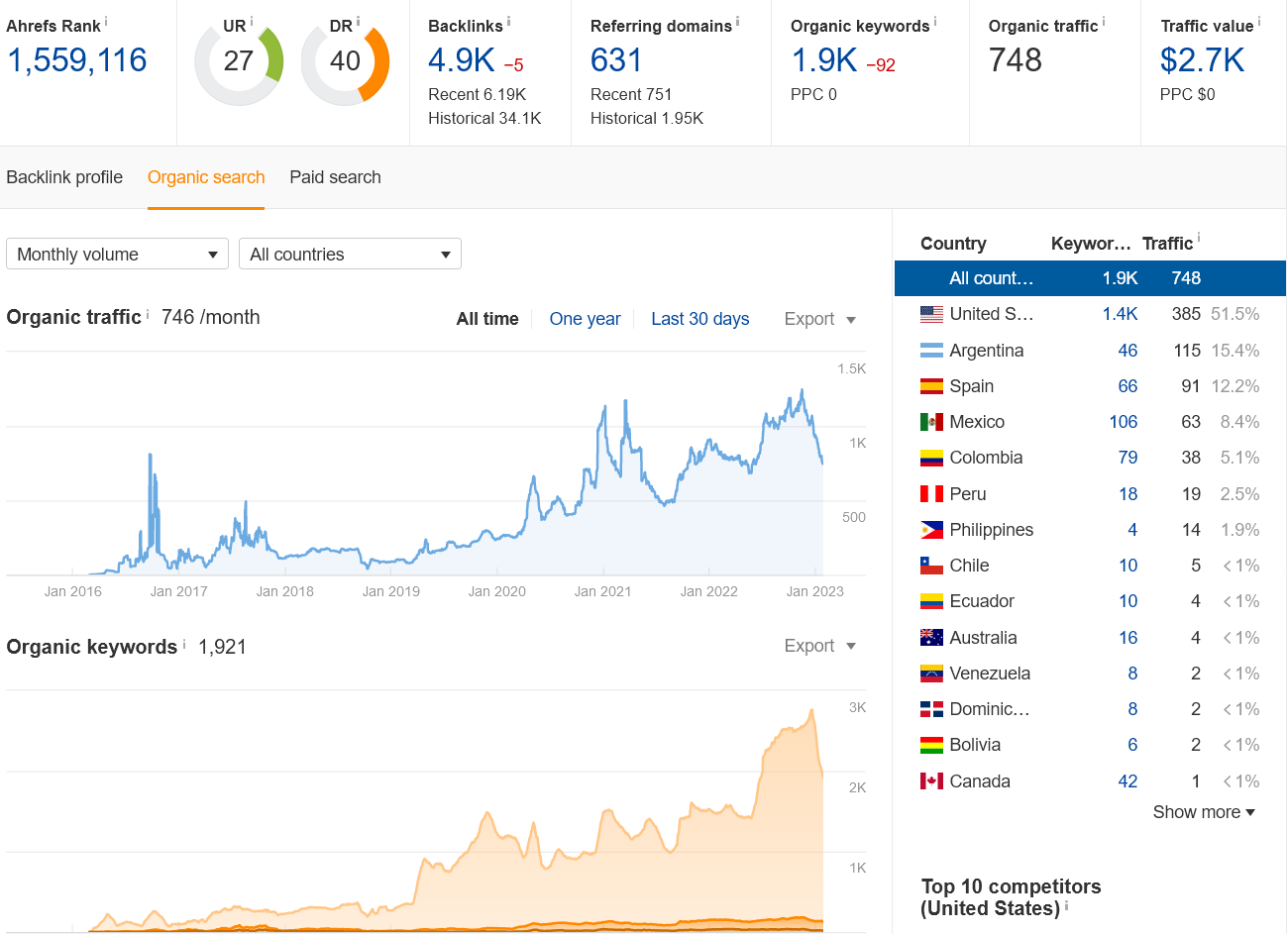Click the info icon next to Traffic column header

[1199, 238]
